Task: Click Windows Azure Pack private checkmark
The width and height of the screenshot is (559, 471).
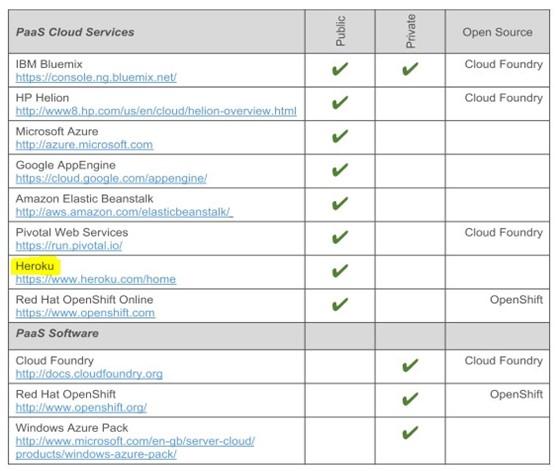Action: click(x=410, y=432)
